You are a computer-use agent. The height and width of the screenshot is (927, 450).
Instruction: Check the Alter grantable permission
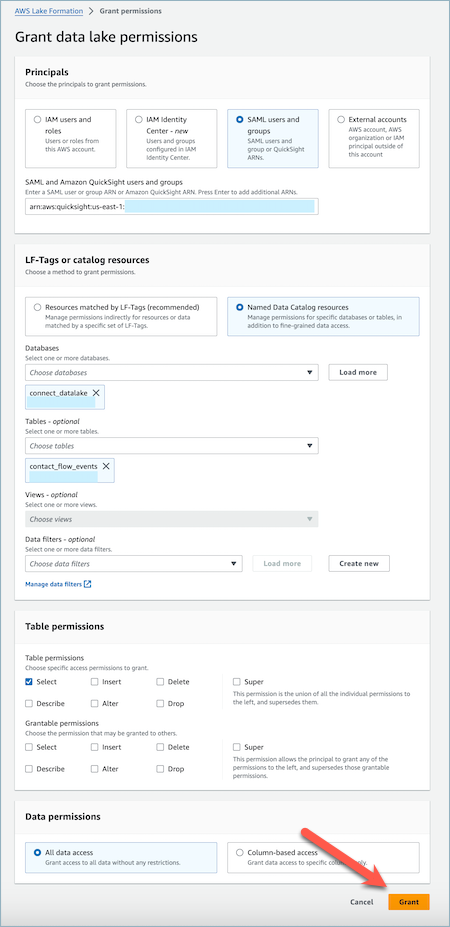[95, 769]
